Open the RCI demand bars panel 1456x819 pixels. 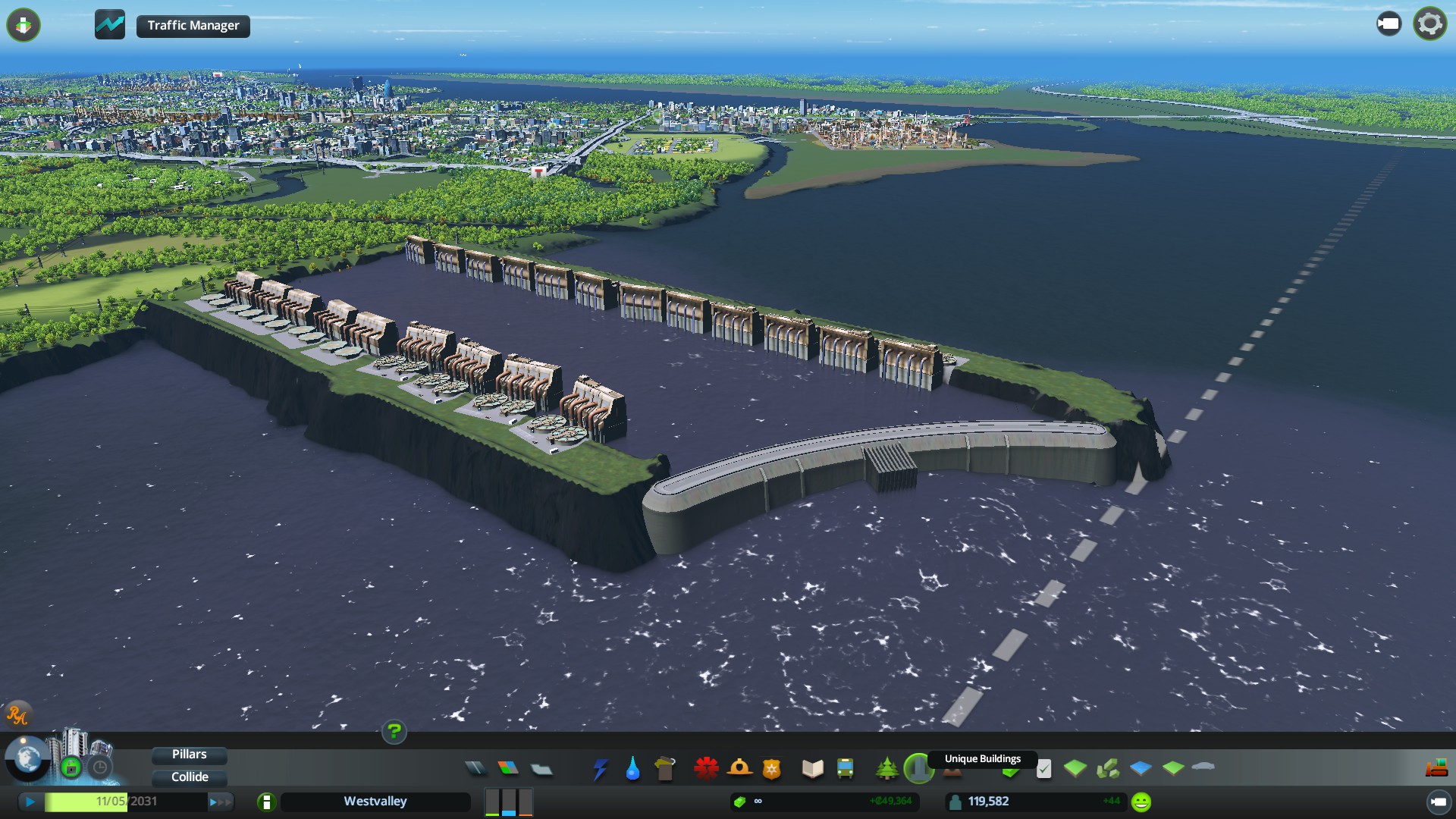(x=508, y=802)
